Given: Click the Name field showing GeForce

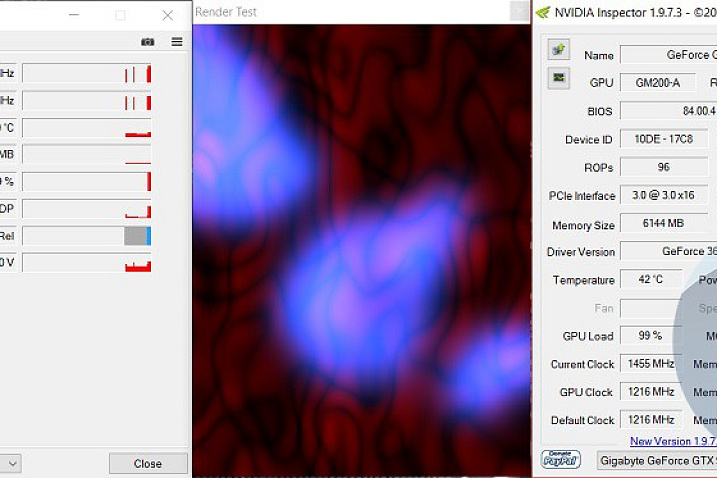Looking at the screenshot, I should click(x=669, y=55).
